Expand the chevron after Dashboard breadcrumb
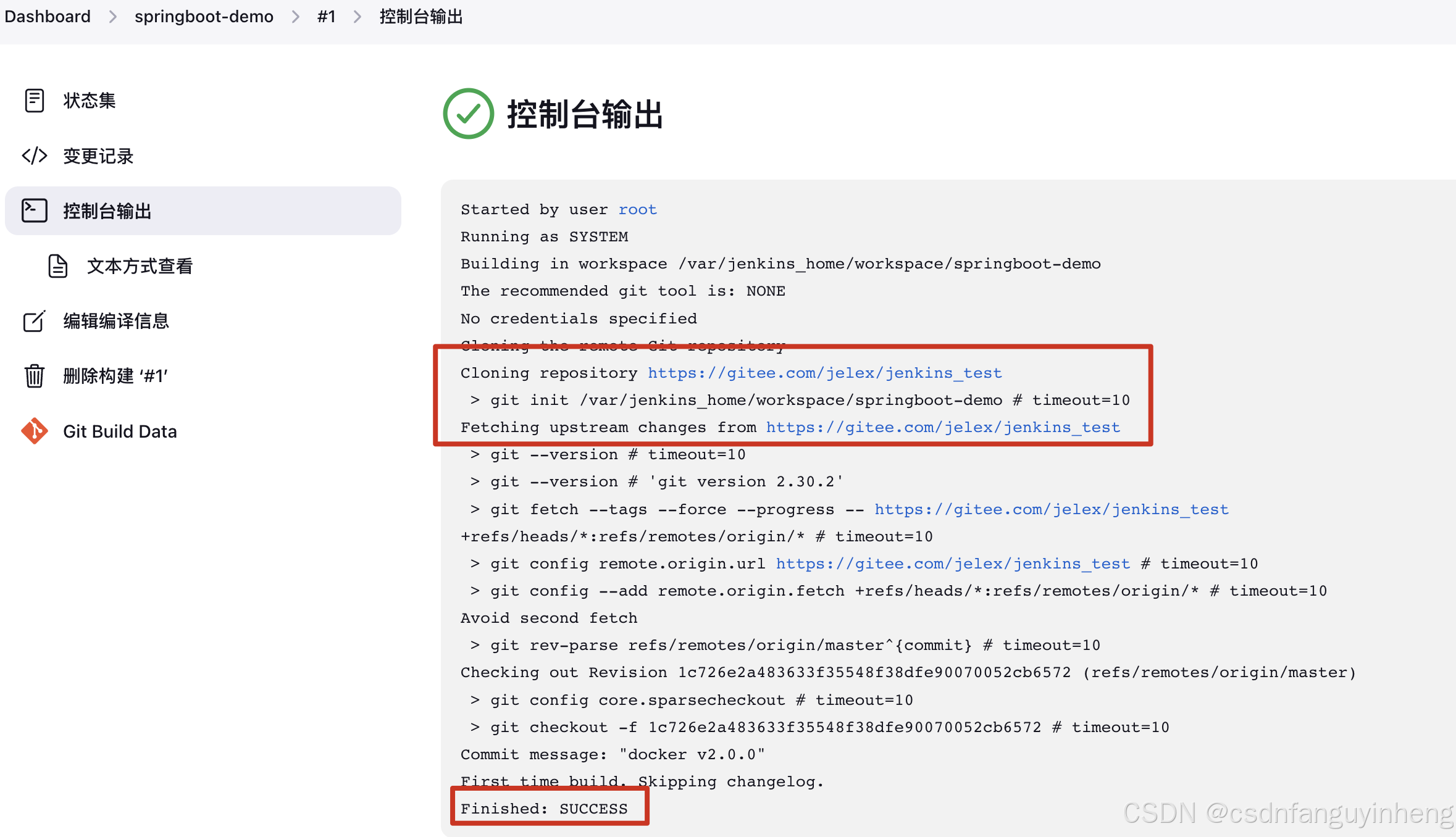1456x837 pixels. pos(113,17)
